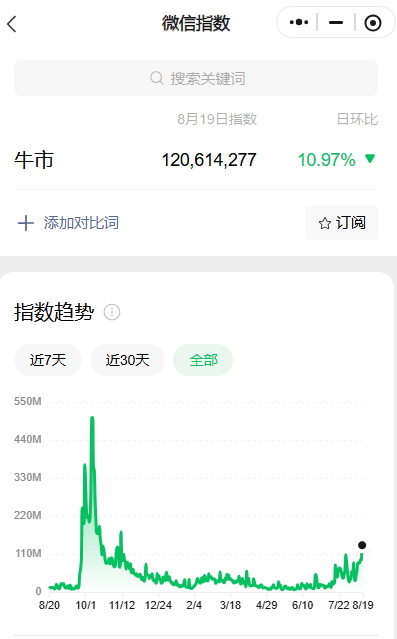Click the 4/29 x-axis date label
397x639 pixels.
[x=267, y=605]
